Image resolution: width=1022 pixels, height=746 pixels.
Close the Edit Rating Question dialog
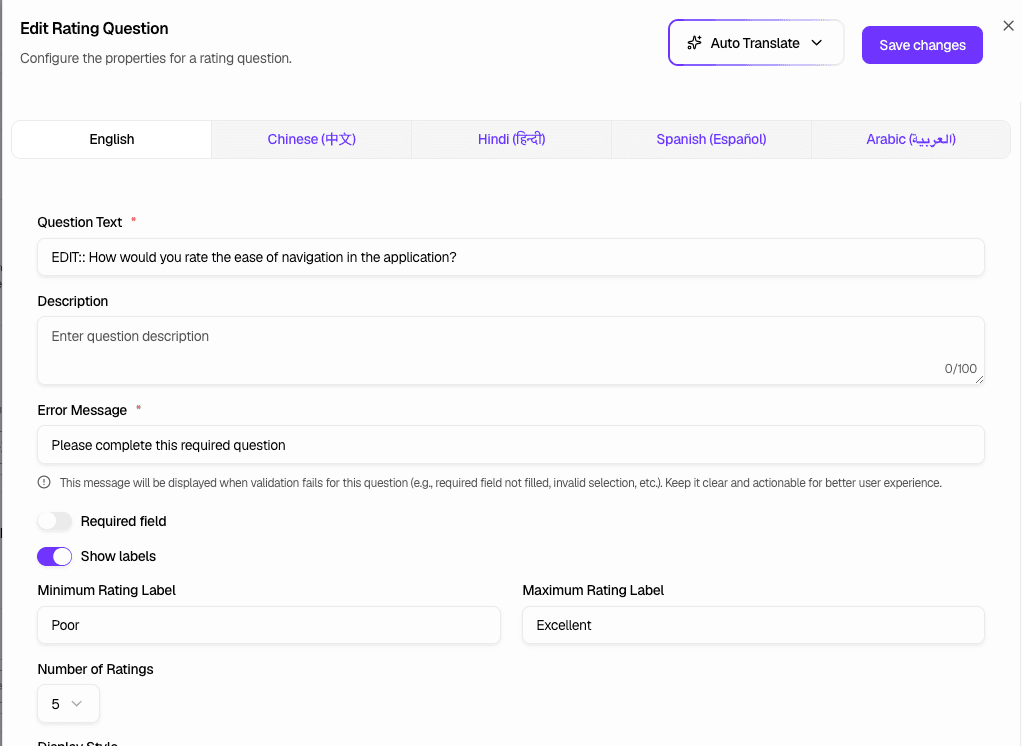[x=1008, y=25]
